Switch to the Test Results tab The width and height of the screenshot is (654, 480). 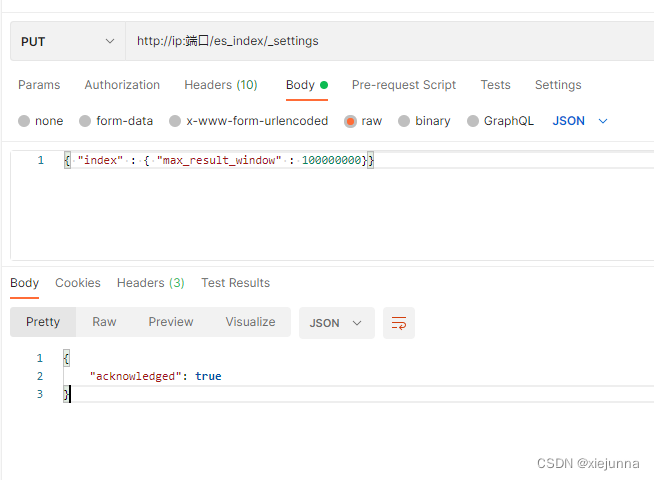pyautogui.click(x=236, y=283)
